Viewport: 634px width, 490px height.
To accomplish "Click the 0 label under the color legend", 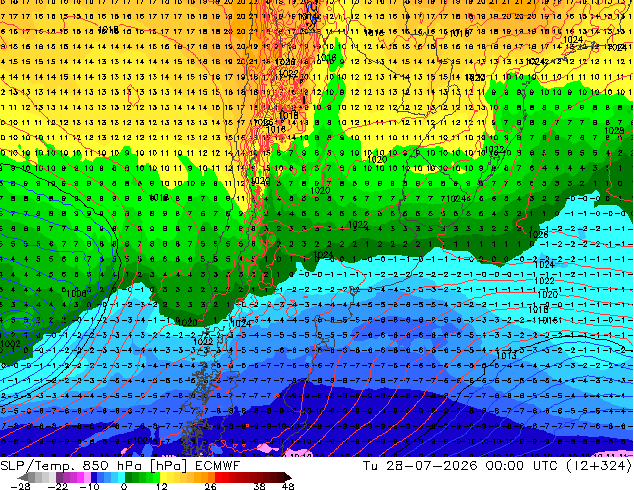I will coord(124,486).
